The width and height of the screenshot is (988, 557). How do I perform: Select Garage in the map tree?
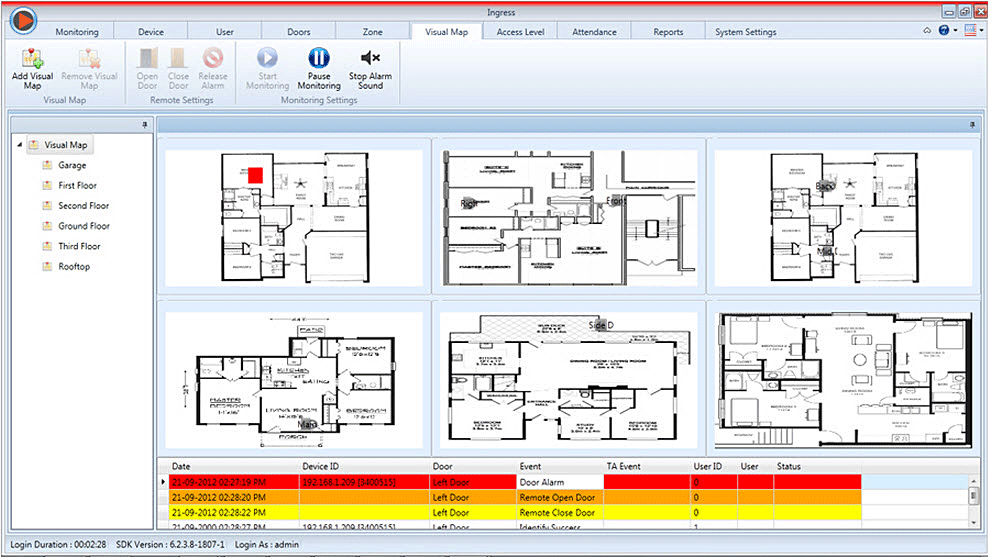pyautogui.click(x=72, y=166)
